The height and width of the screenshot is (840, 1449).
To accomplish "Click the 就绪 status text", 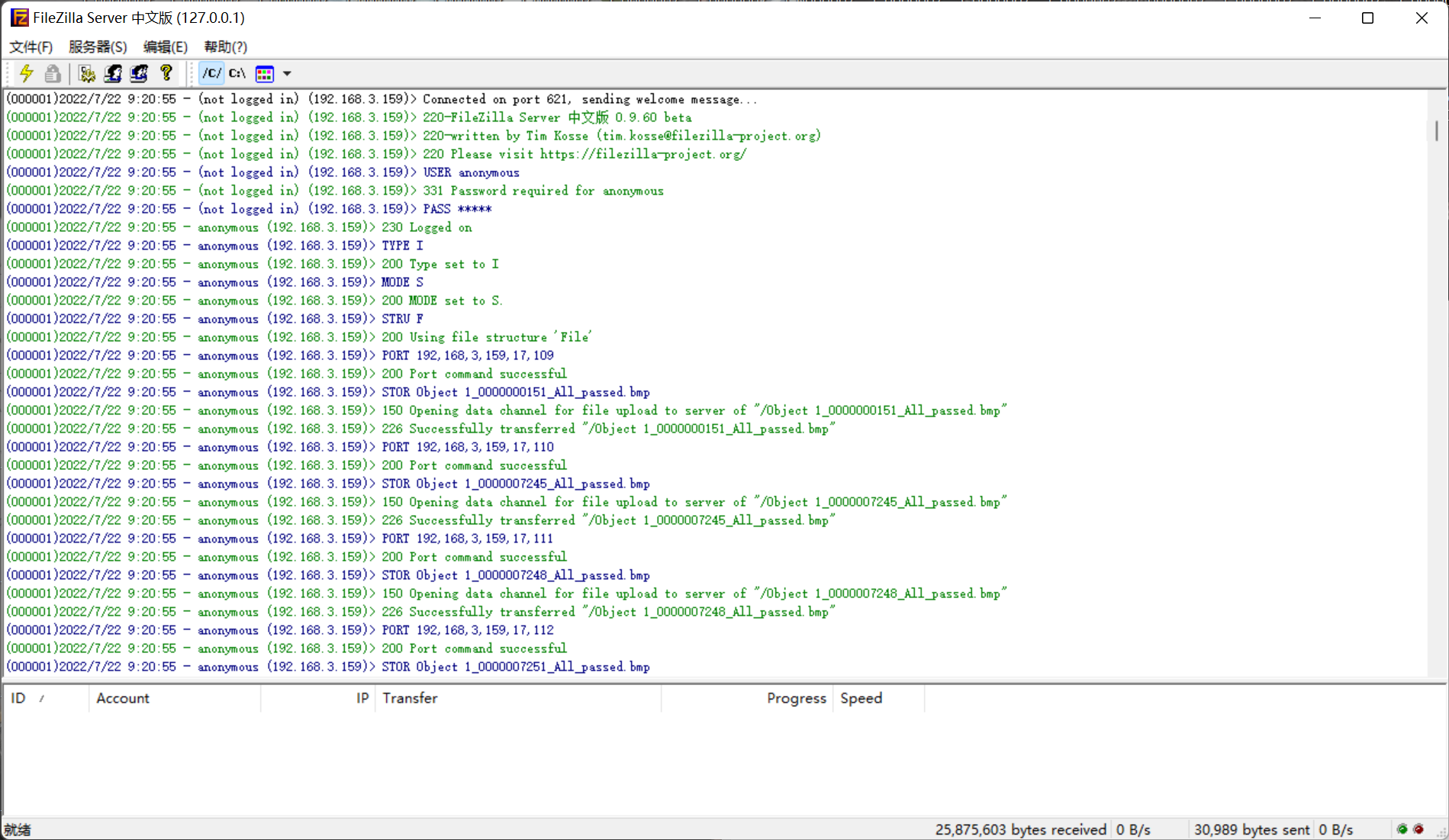I will point(18,829).
